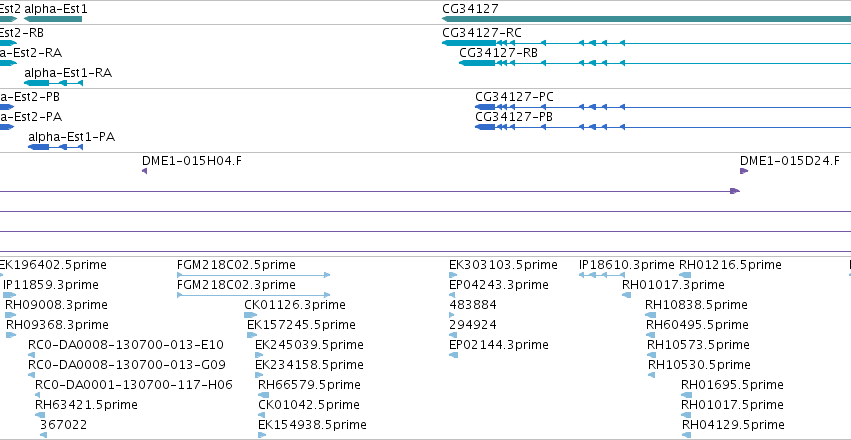Select the FGM218C02.3prime EST span
This screenshot has width=851, height=440.
coord(253,295)
